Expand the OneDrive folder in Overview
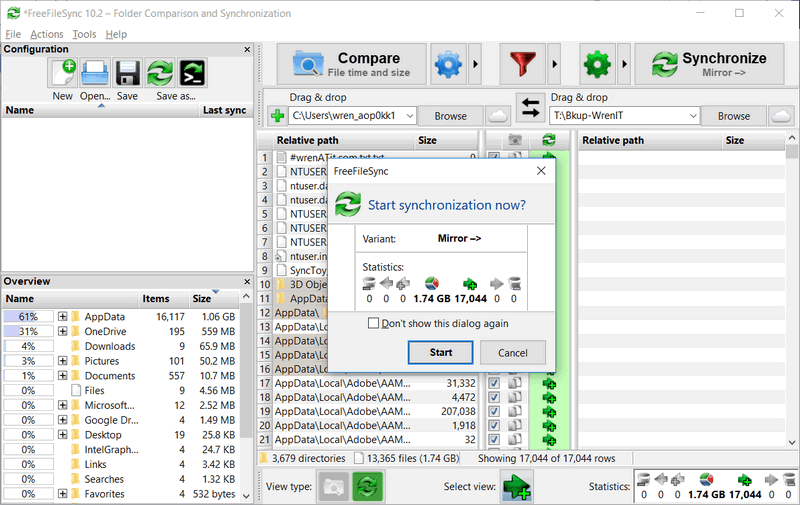Viewport: 800px width, 505px height. pos(62,332)
